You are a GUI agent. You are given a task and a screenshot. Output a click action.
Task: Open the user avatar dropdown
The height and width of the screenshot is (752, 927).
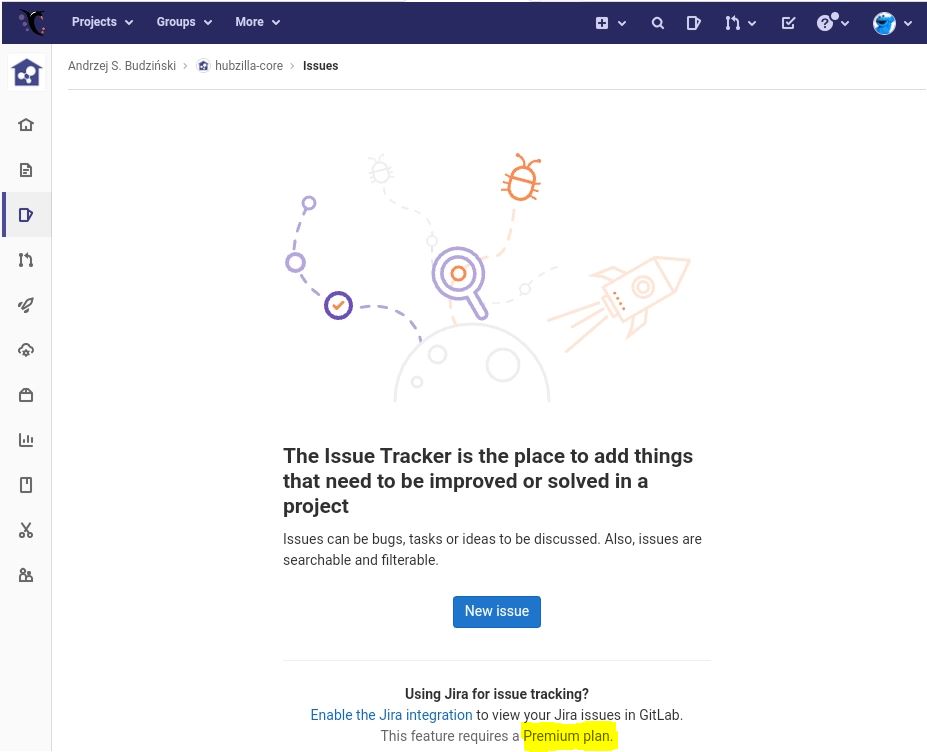tap(892, 23)
